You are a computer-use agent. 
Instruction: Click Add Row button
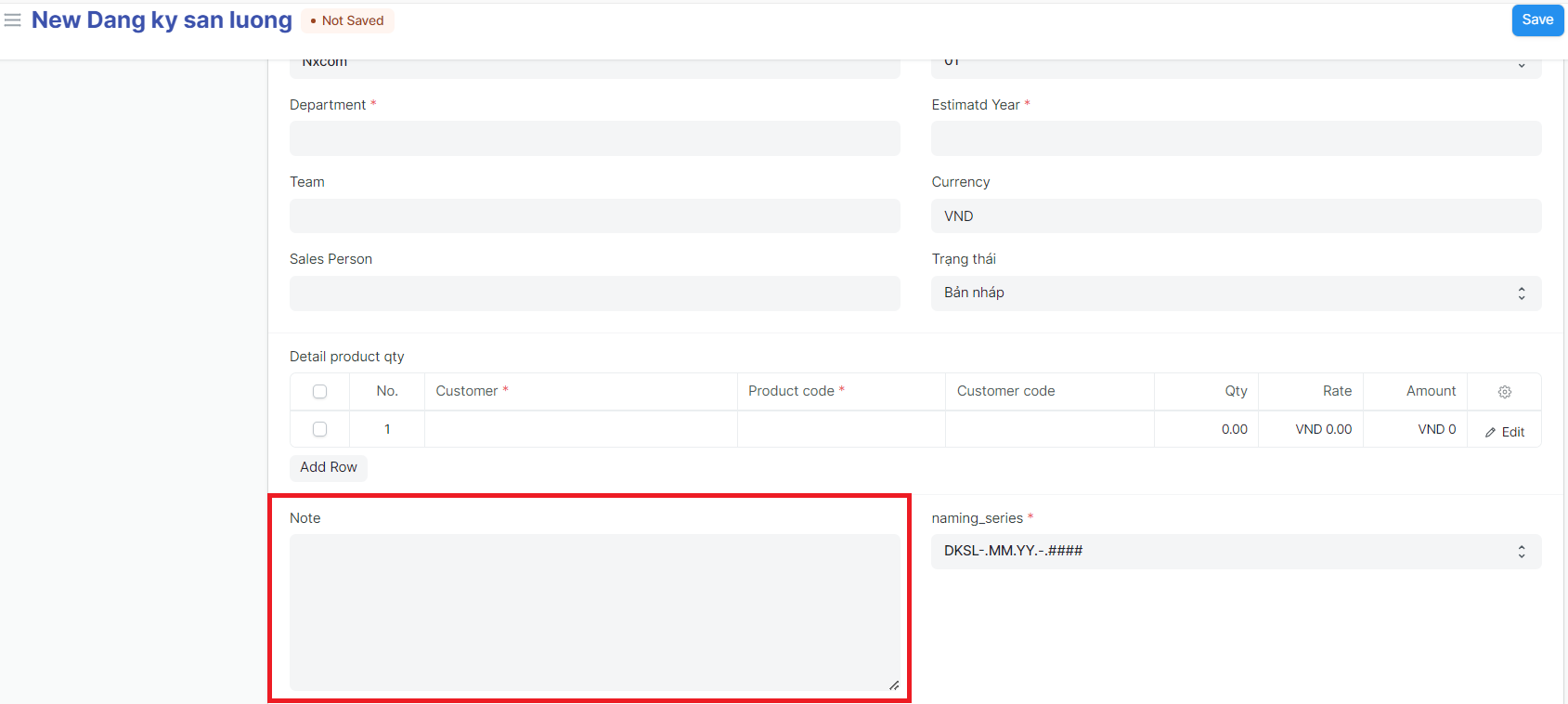[329, 467]
